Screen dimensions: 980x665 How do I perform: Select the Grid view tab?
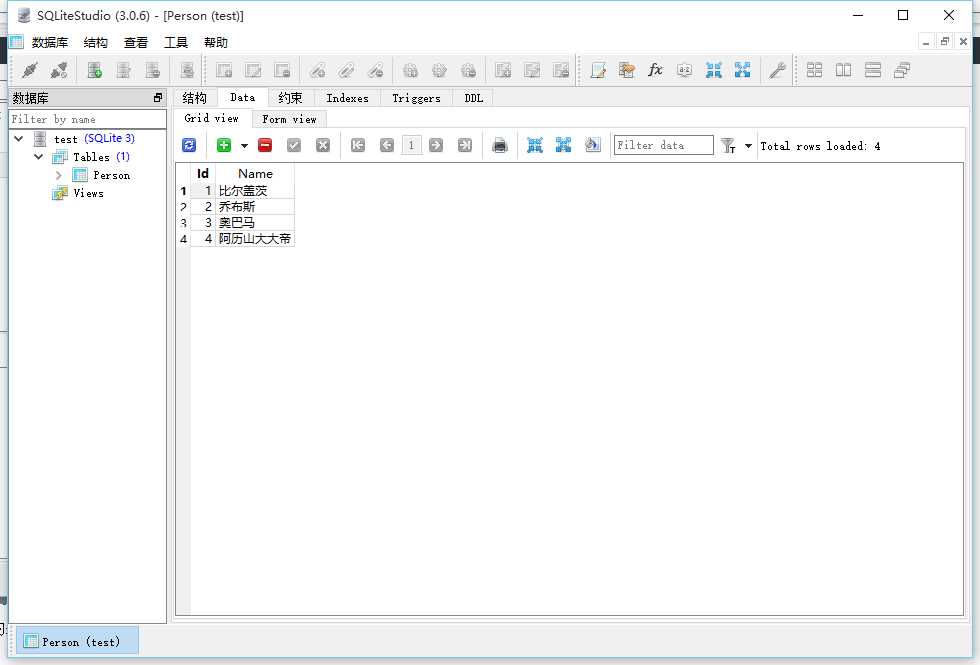click(211, 118)
